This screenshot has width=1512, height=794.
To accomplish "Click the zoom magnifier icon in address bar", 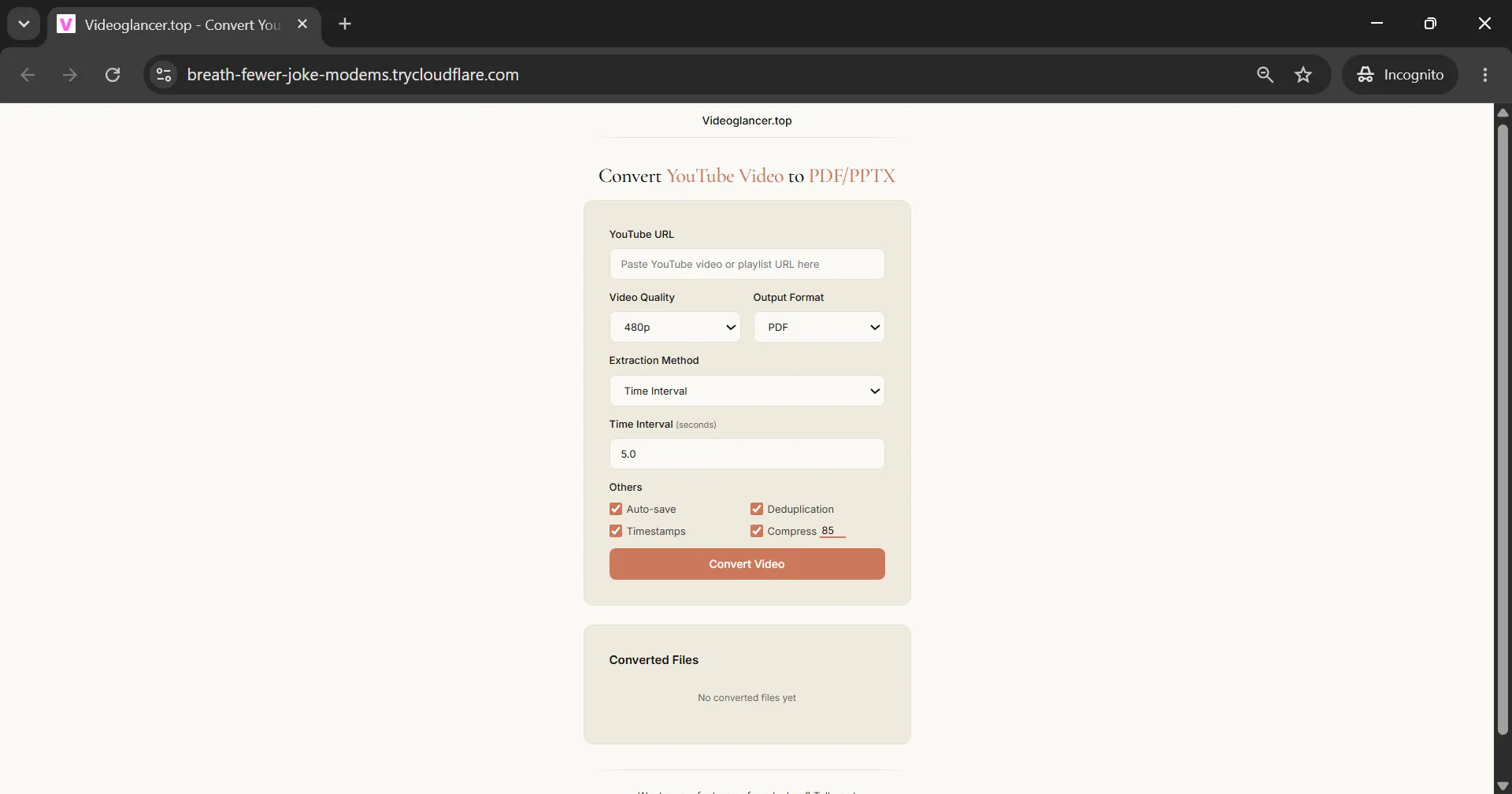I will coord(1265,75).
